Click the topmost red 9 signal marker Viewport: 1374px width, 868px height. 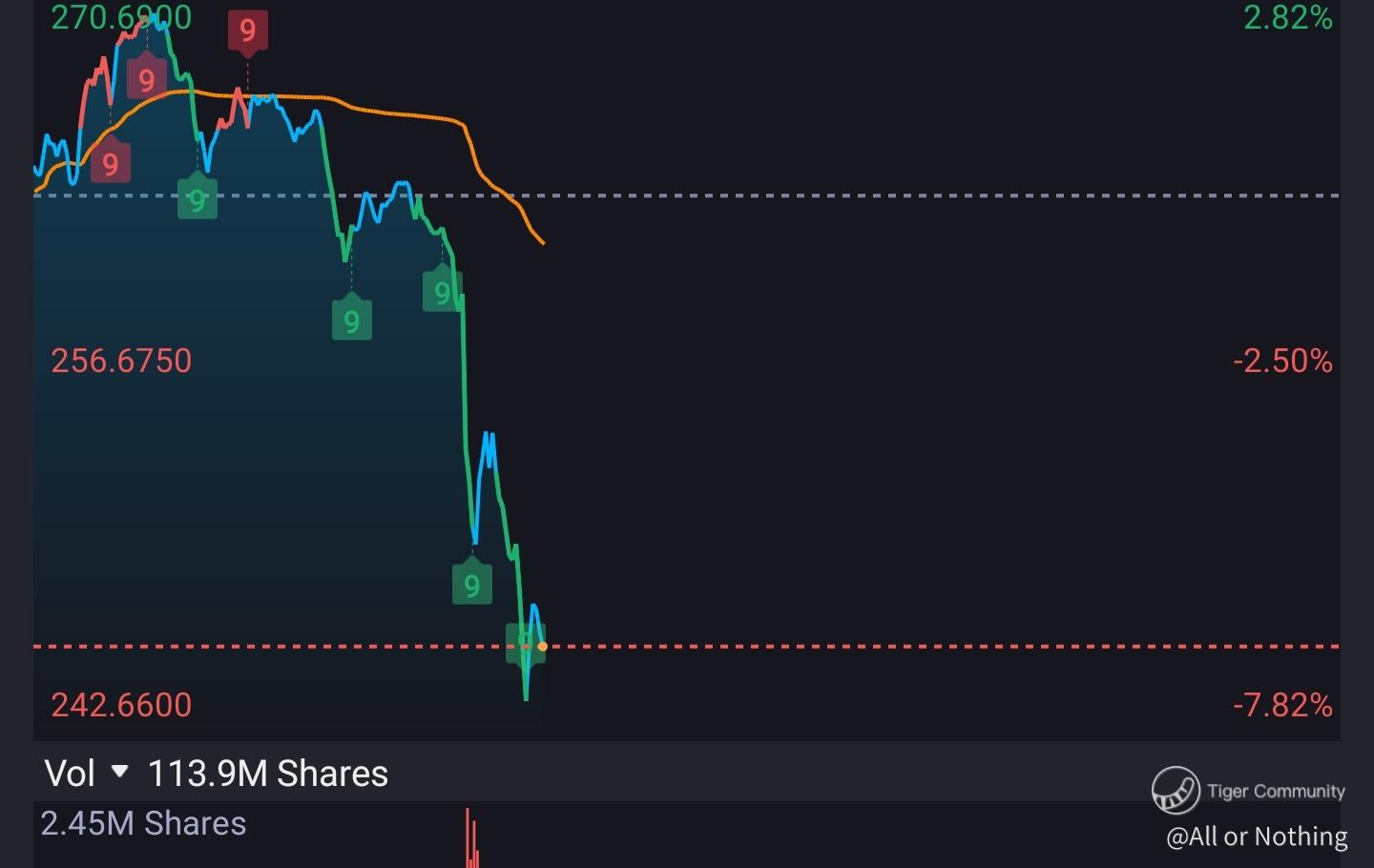pyautogui.click(x=248, y=31)
